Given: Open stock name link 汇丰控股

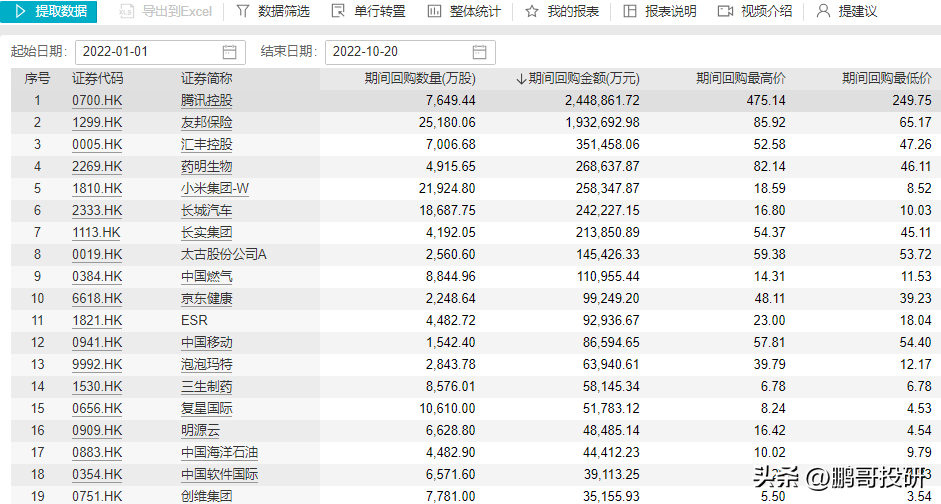Looking at the screenshot, I should pos(206,145).
